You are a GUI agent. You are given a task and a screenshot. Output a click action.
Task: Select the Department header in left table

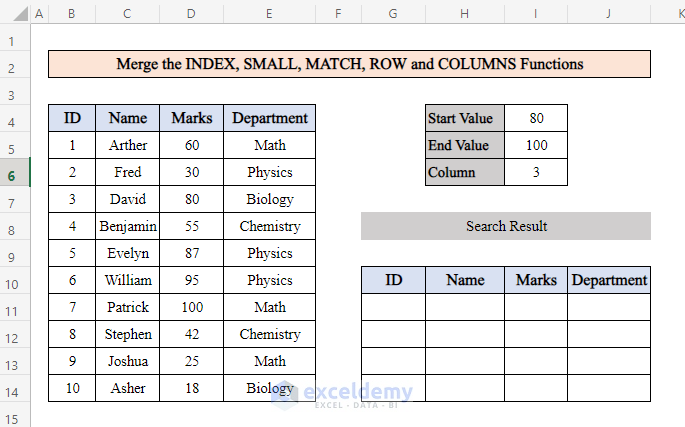[269, 118]
